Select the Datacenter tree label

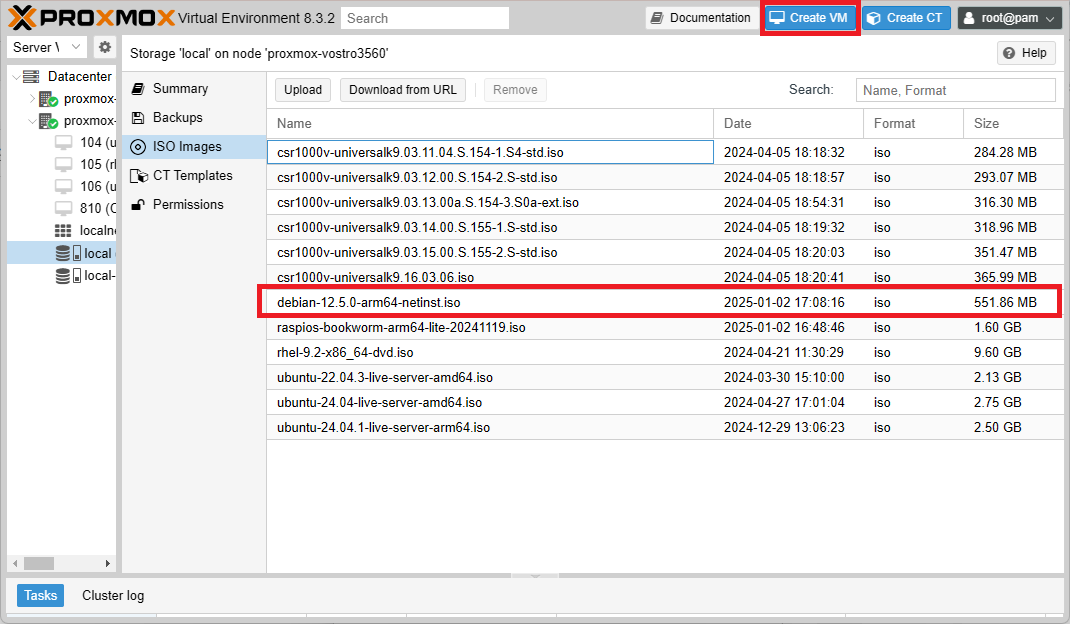(79, 76)
